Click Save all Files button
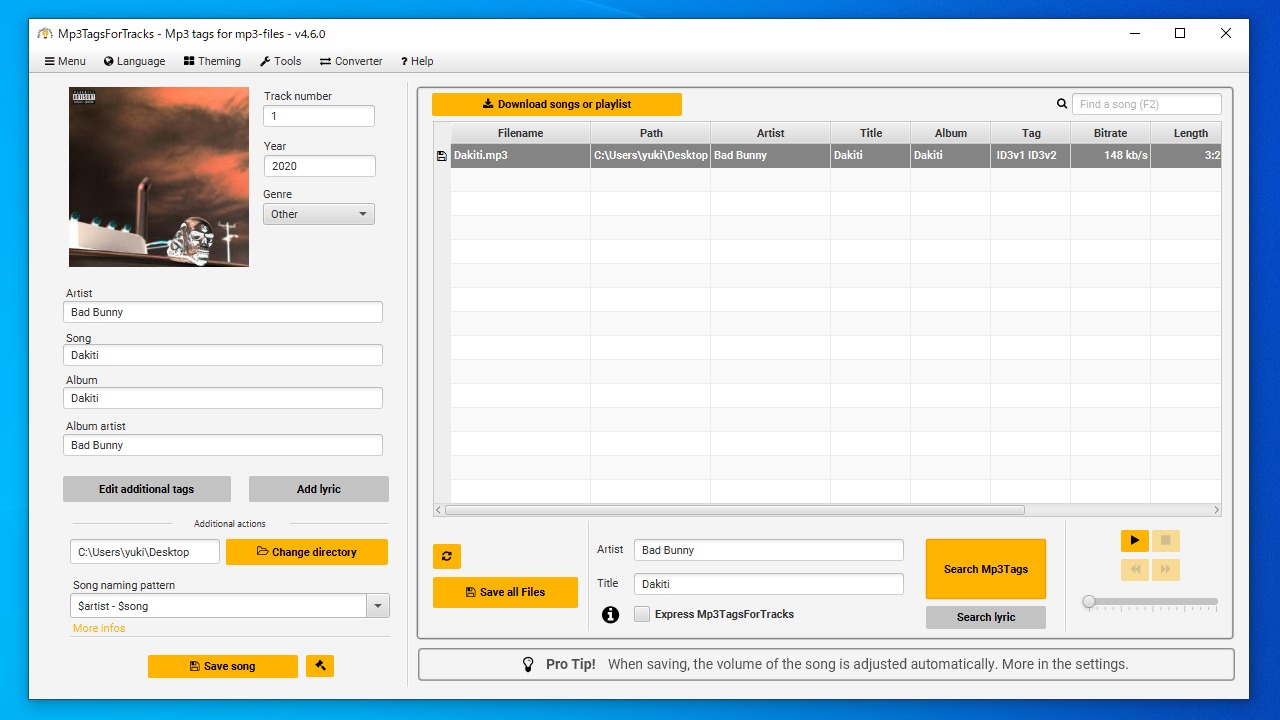Screen dimensions: 1280x720 505,592
